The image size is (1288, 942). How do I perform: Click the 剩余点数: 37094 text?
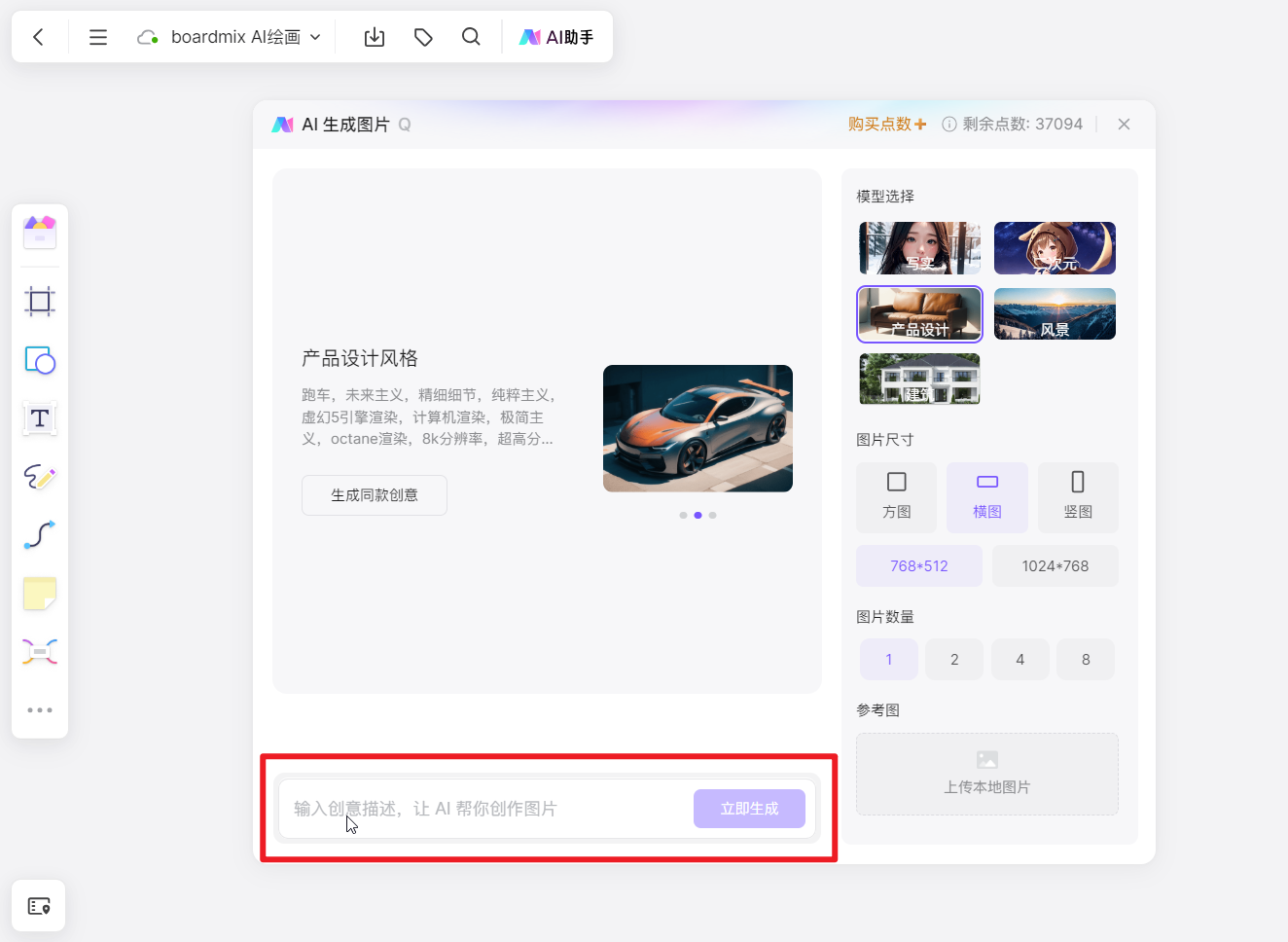coord(1022,125)
